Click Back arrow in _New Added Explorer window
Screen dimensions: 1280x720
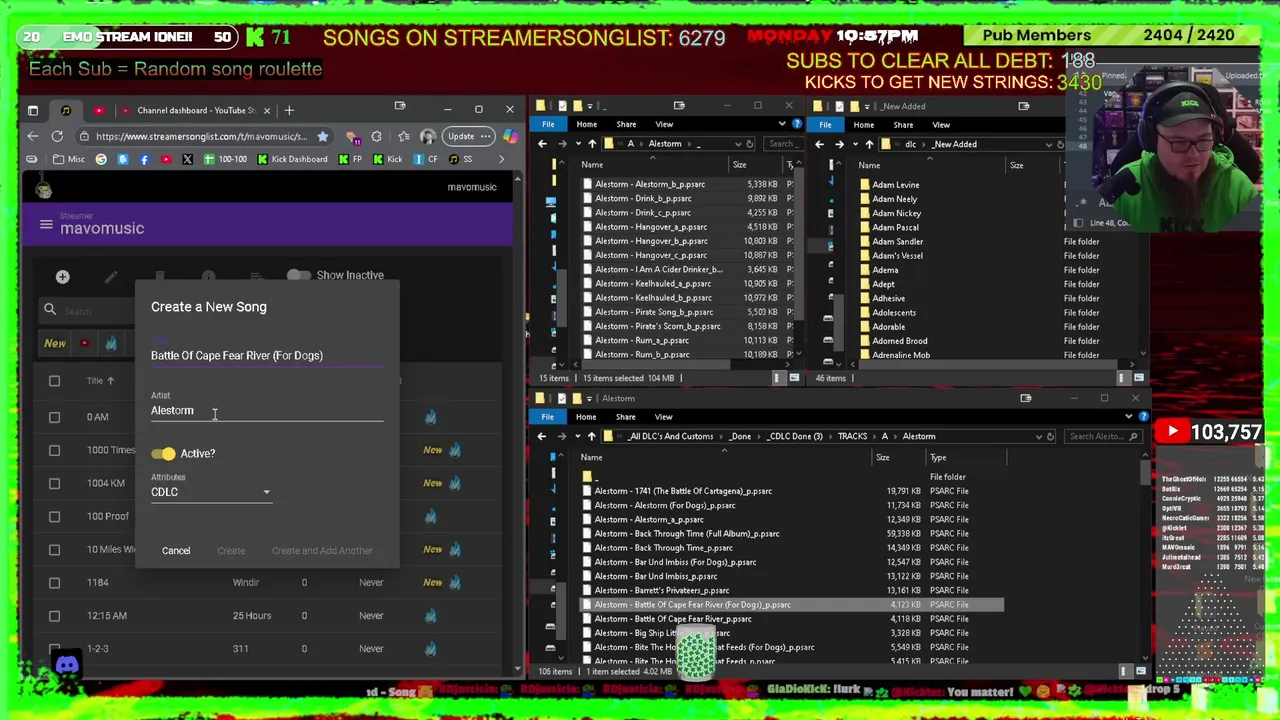pos(819,144)
